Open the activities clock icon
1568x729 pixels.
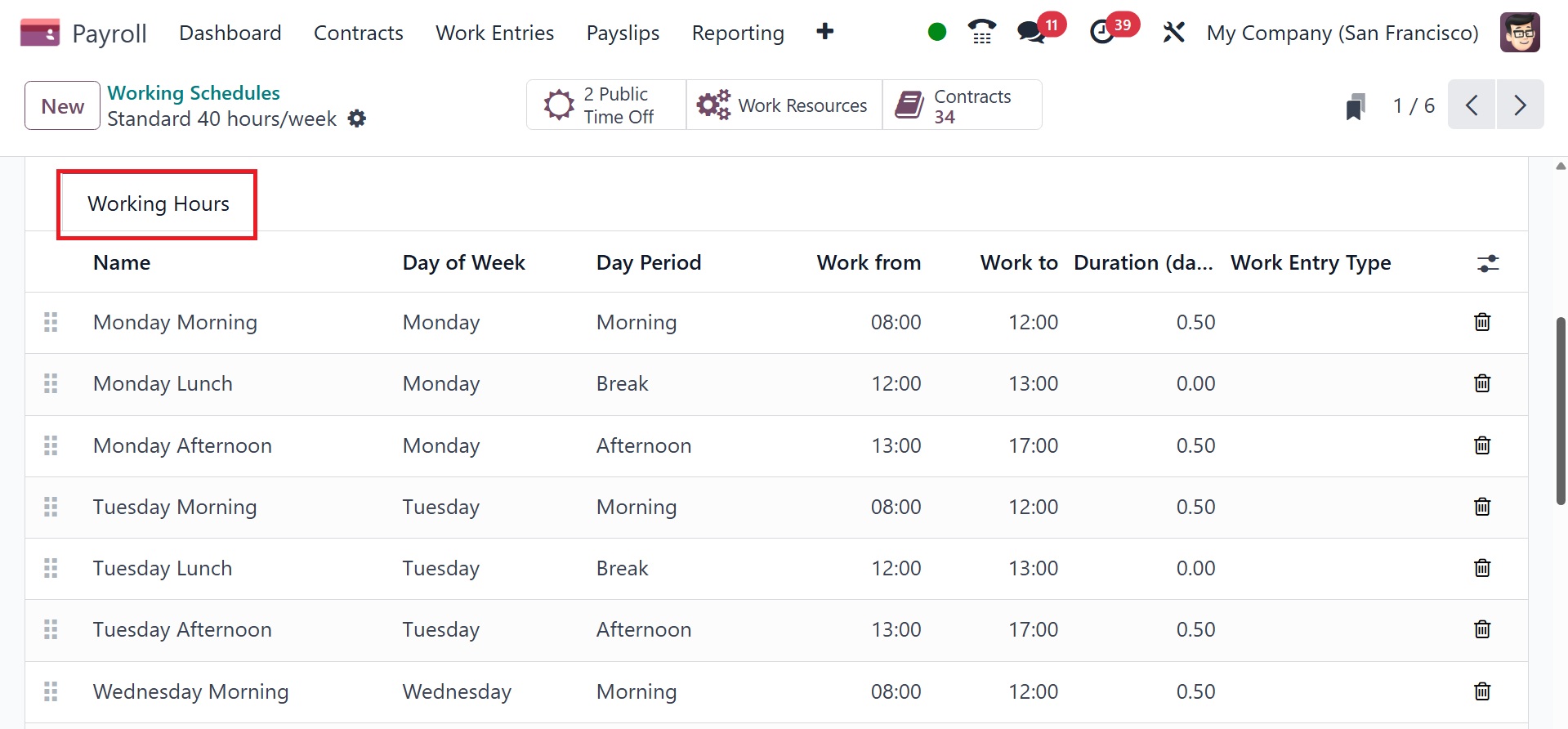1102,33
